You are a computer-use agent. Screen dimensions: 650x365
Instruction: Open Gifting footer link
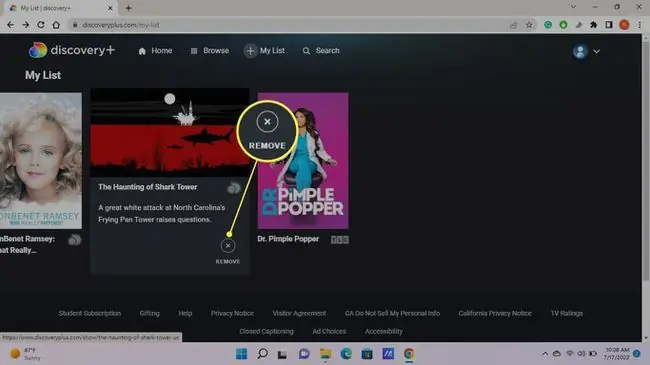pos(149,313)
